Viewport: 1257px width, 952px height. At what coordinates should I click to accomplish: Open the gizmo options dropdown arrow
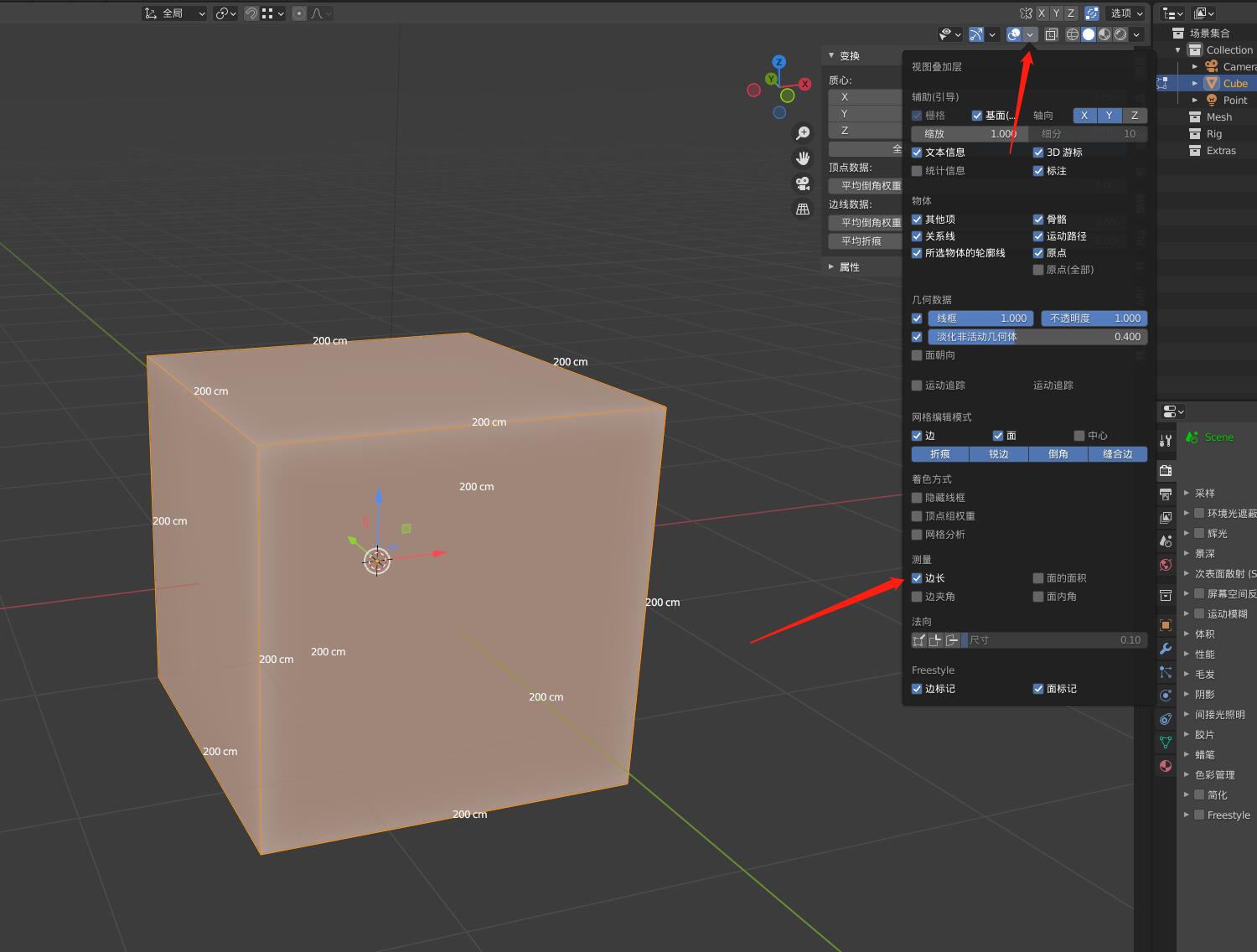(x=992, y=34)
